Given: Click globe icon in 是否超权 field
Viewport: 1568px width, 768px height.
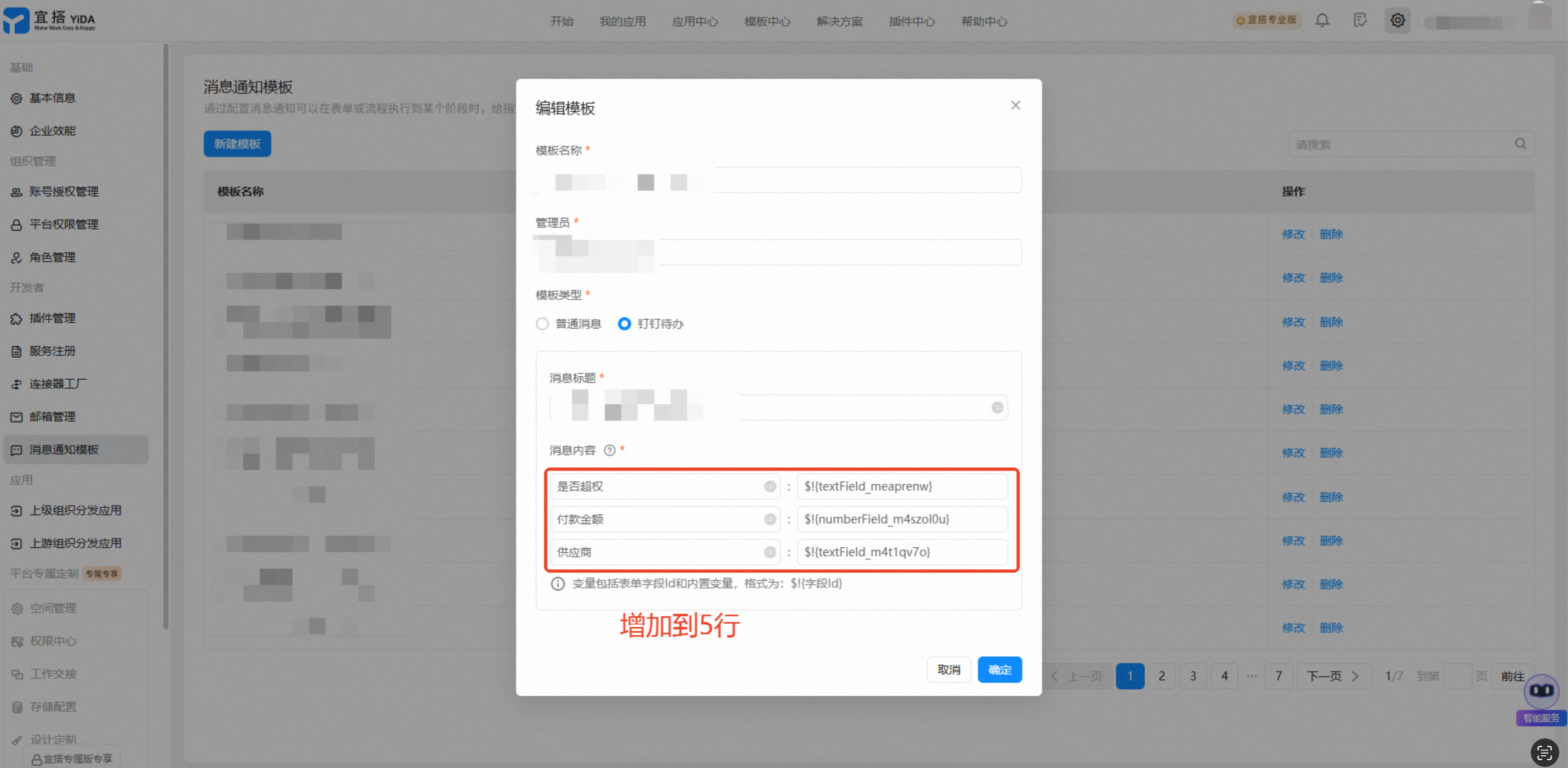Looking at the screenshot, I should click(x=769, y=486).
